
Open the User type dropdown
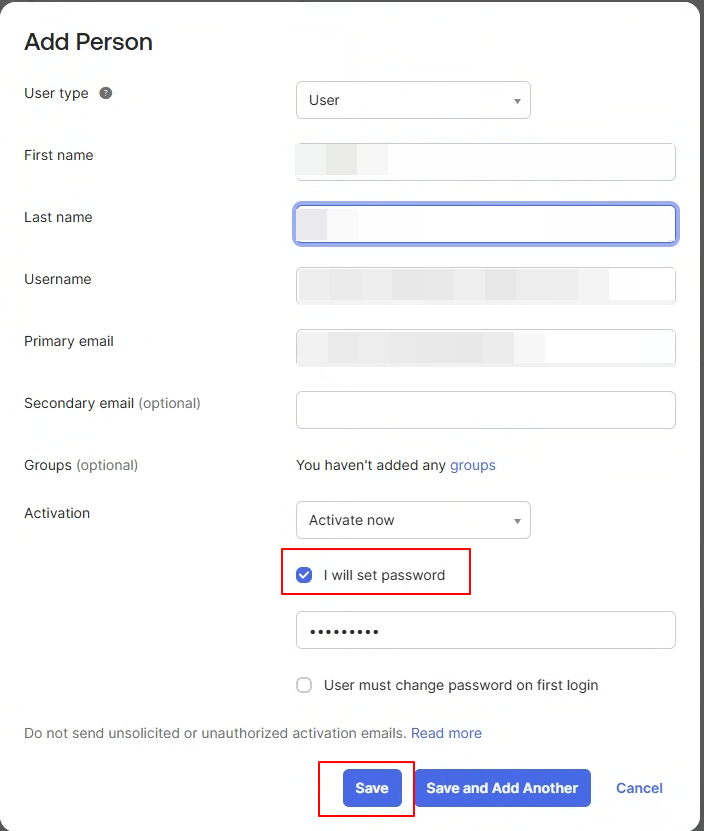(413, 100)
